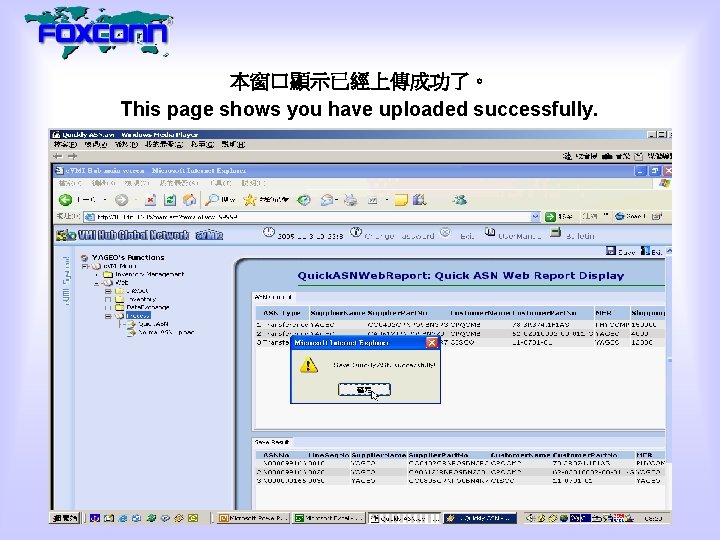This screenshot has width=720, height=540.
Task: Click the Exit icon above report
Action: point(645,251)
